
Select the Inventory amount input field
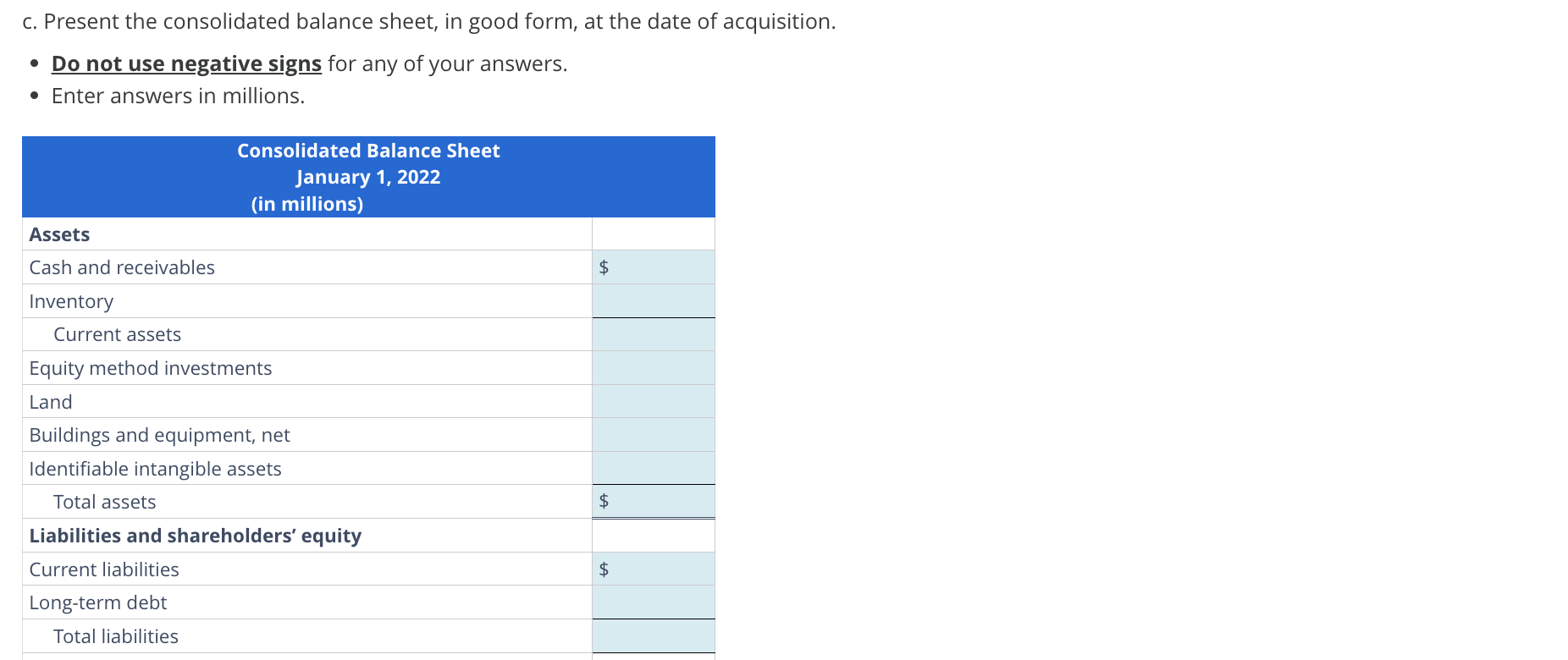654,301
